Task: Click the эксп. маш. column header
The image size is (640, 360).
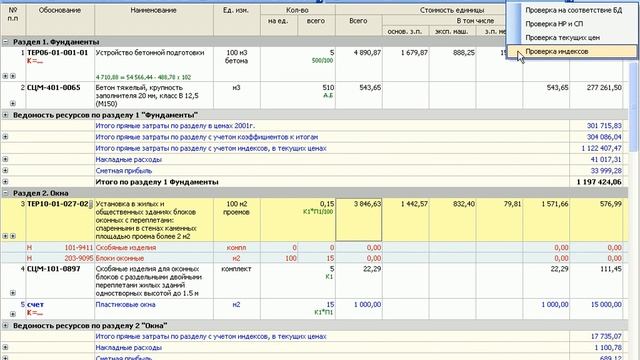Action: tap(452, 31)
